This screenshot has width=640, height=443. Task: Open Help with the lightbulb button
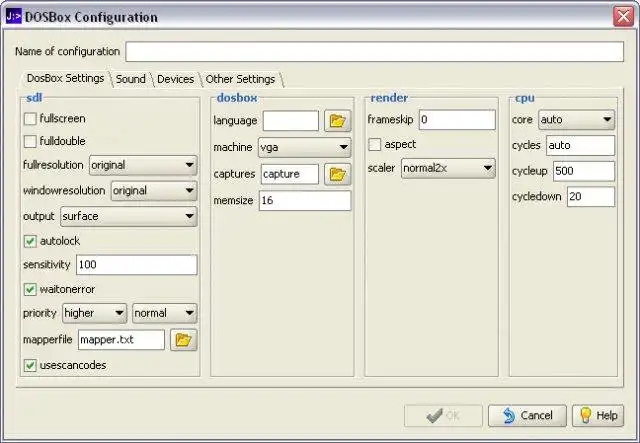pyautogui.click(x=598, y=416)
